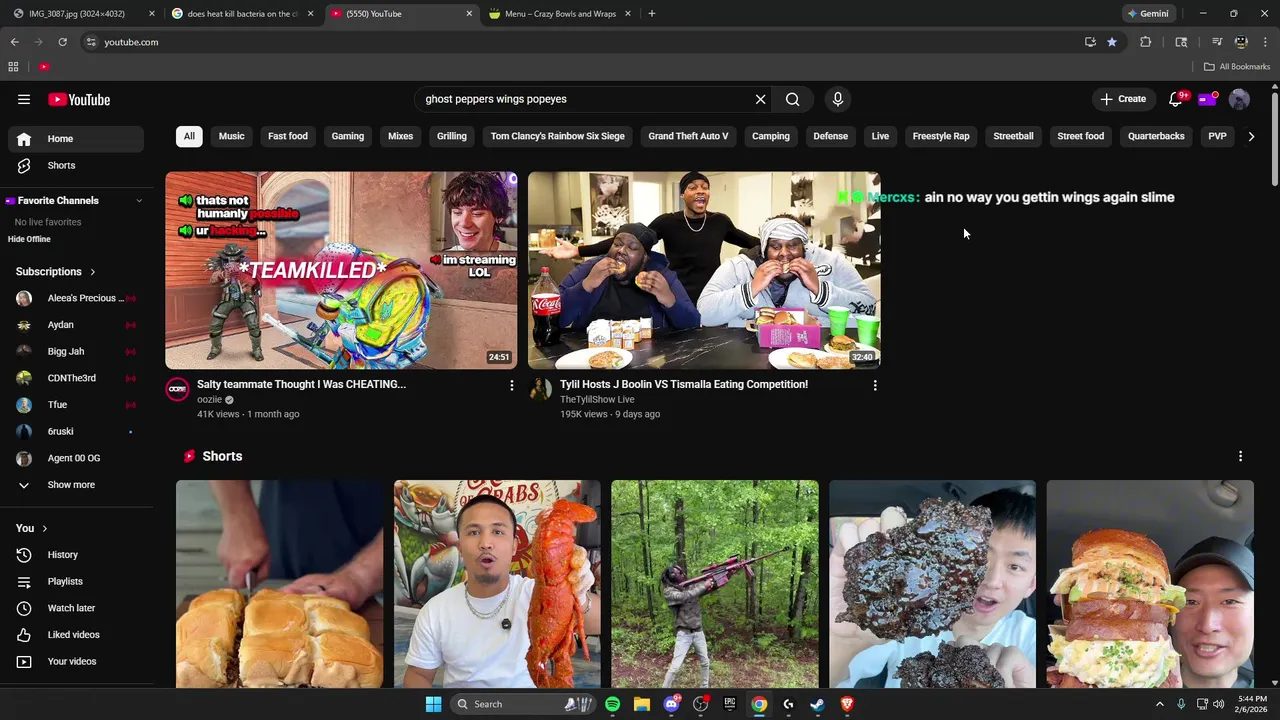The image size is (1280, 720).
Task: Open the lobster Short thumbnail
Action: pos(497,584)
